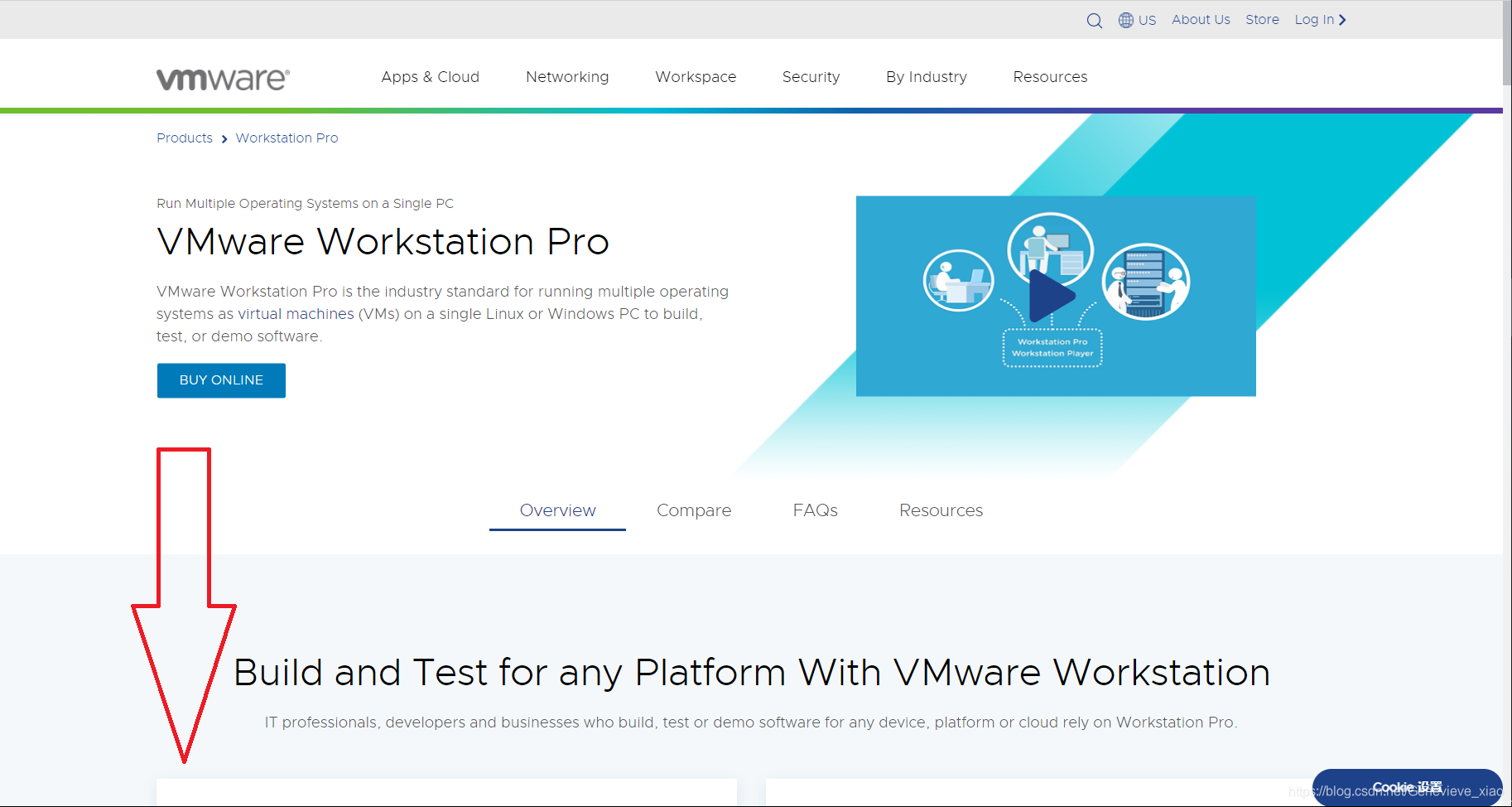Click the Cookie settings button
This screenshot has height=807, width=1512.
click(1407, 787)
